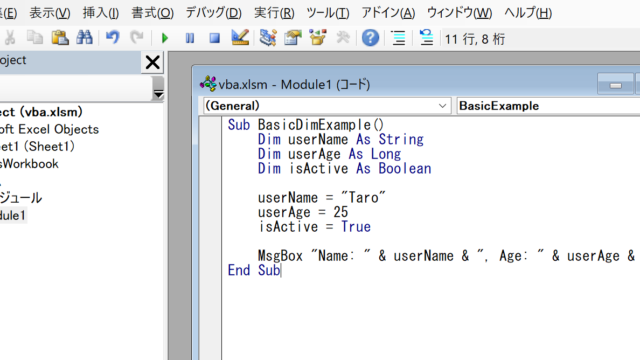Select Sheet1 (Sheet1) in project tree
Screen dimensions: 640x360
click(x=37, y=147)
